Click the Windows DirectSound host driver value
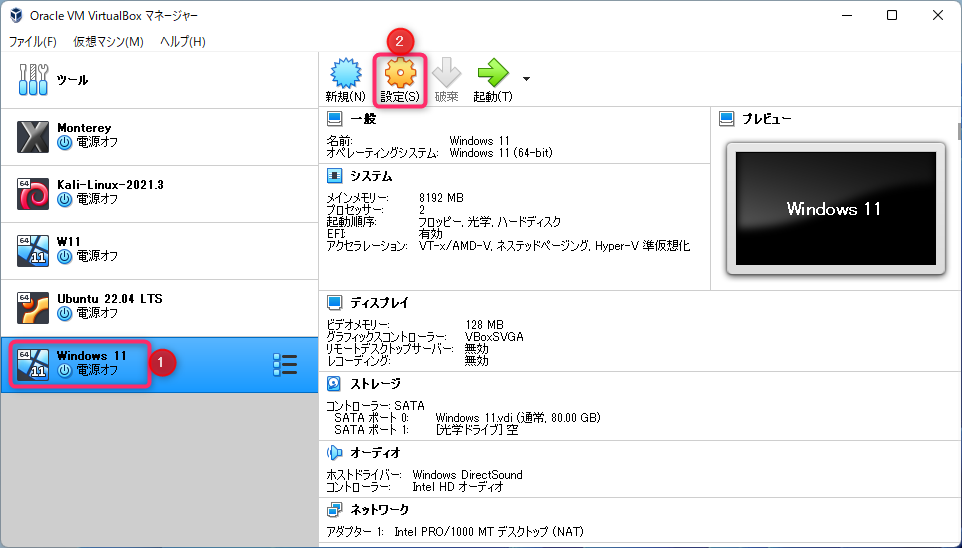962x548 pixels. [x=468, y=475]
